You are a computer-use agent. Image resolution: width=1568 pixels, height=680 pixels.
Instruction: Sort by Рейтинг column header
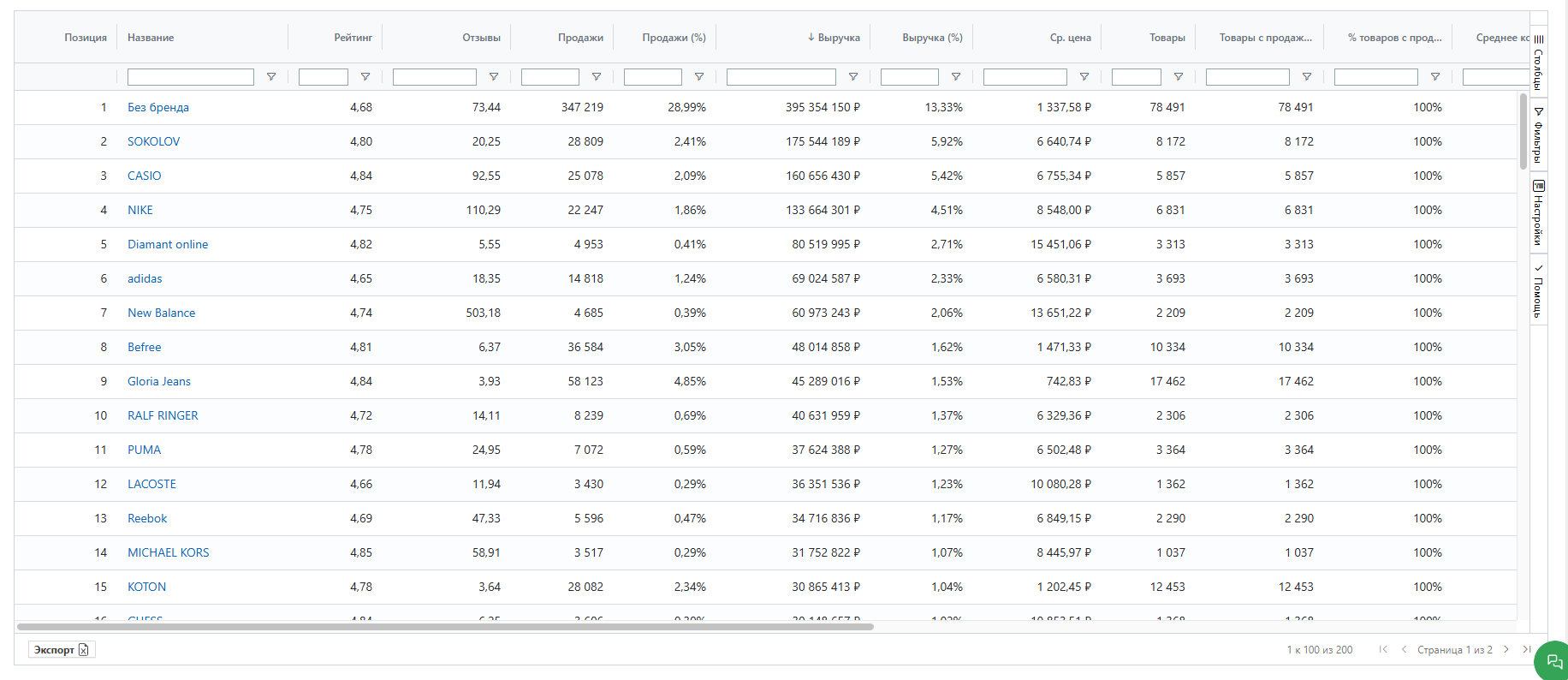click(353, 38)
